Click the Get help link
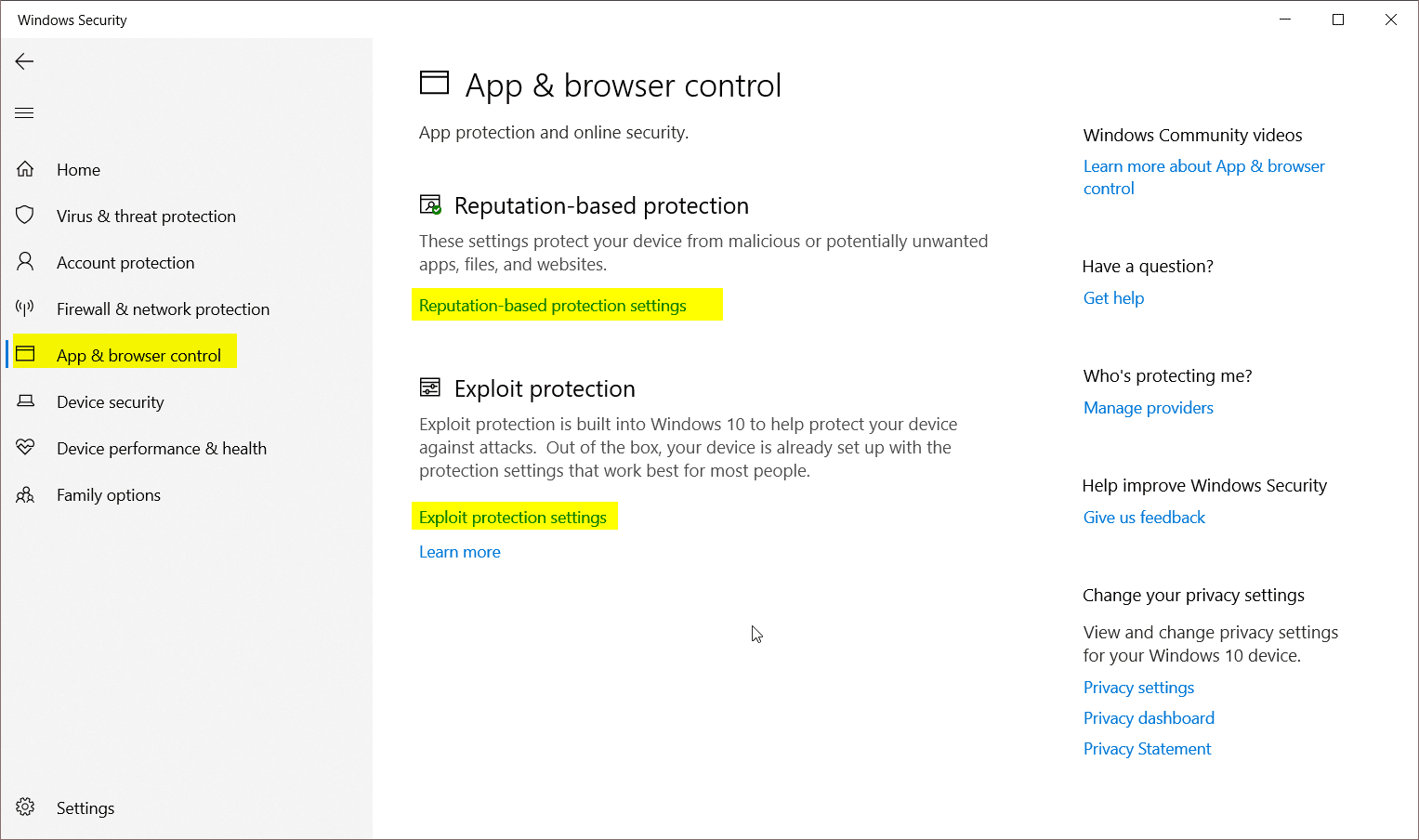Image resolution: width=1419 pixels, height=840 pixels. (x=1113, y=298)
